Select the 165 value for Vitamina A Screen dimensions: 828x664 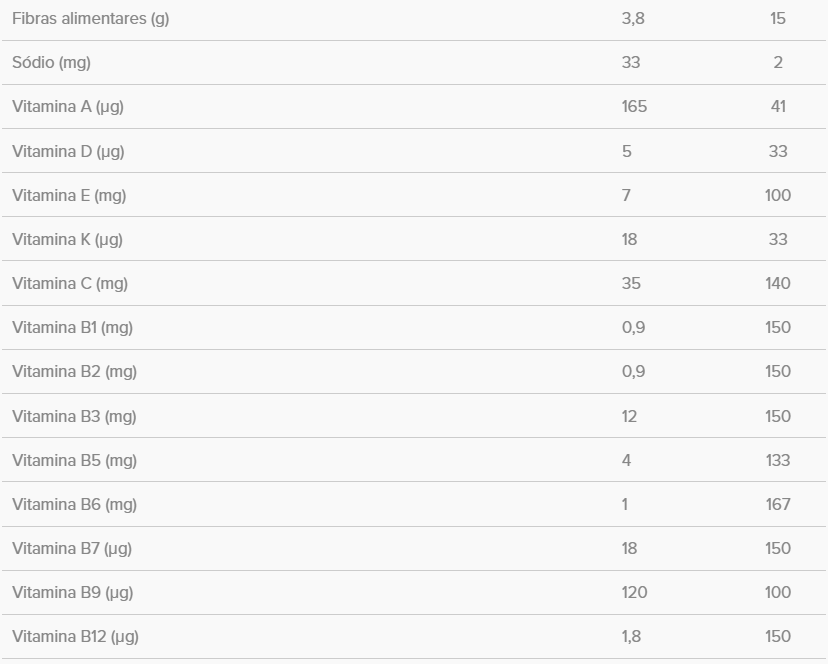click(x=634, y=107)
